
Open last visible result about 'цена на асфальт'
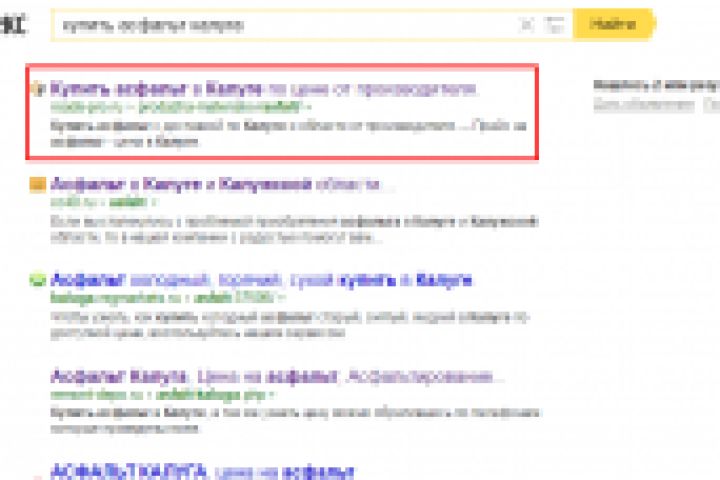coord(202,471)
